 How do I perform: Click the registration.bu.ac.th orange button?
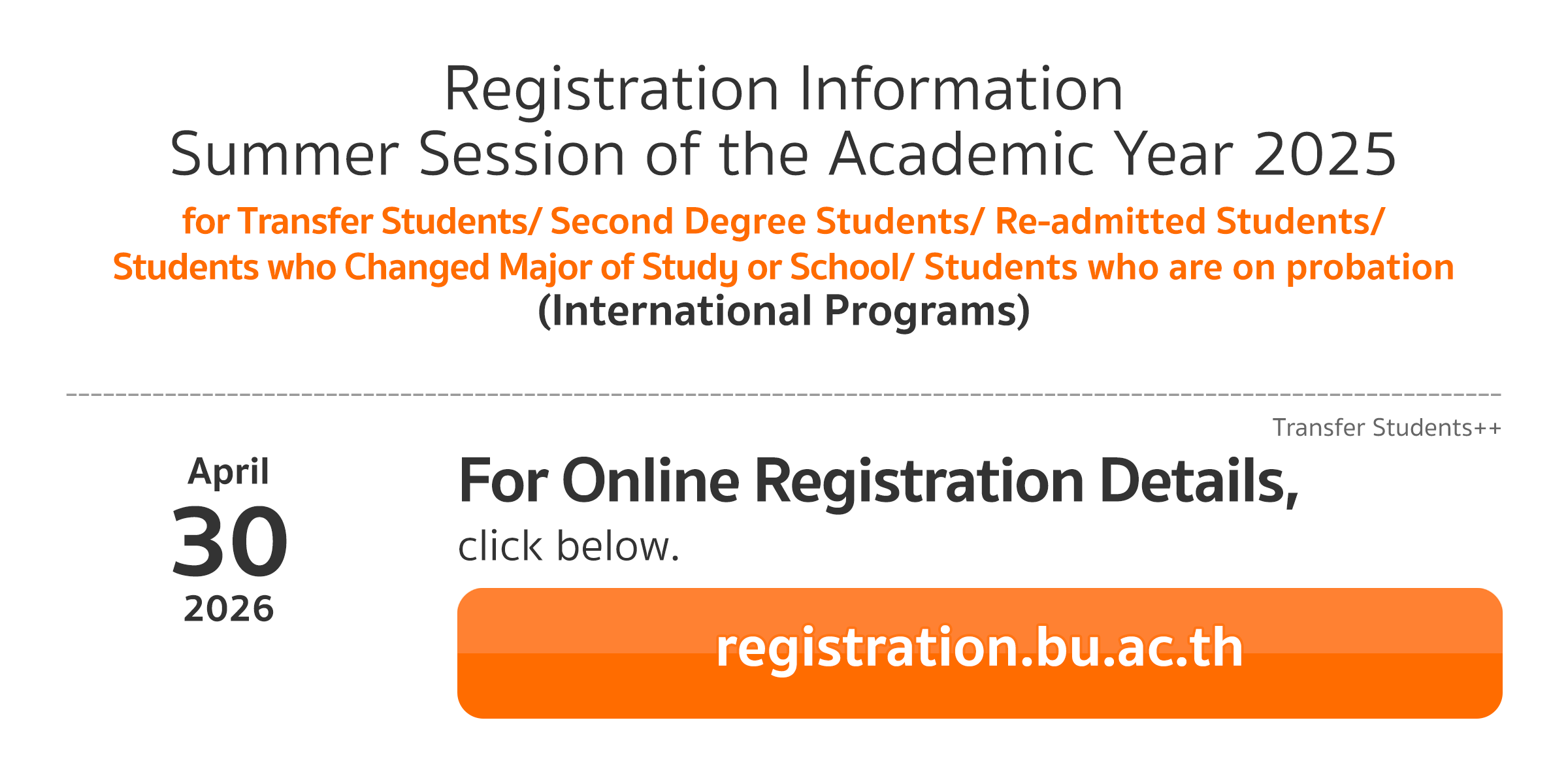coord(979,652)
